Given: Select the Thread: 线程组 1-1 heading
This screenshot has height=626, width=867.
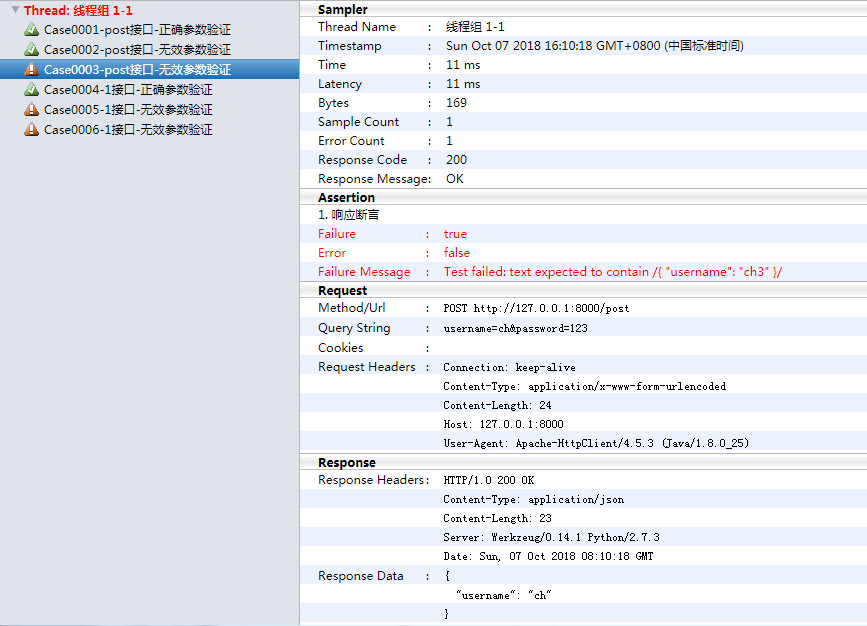Looking at the screenshot, I should pos(78,11).
